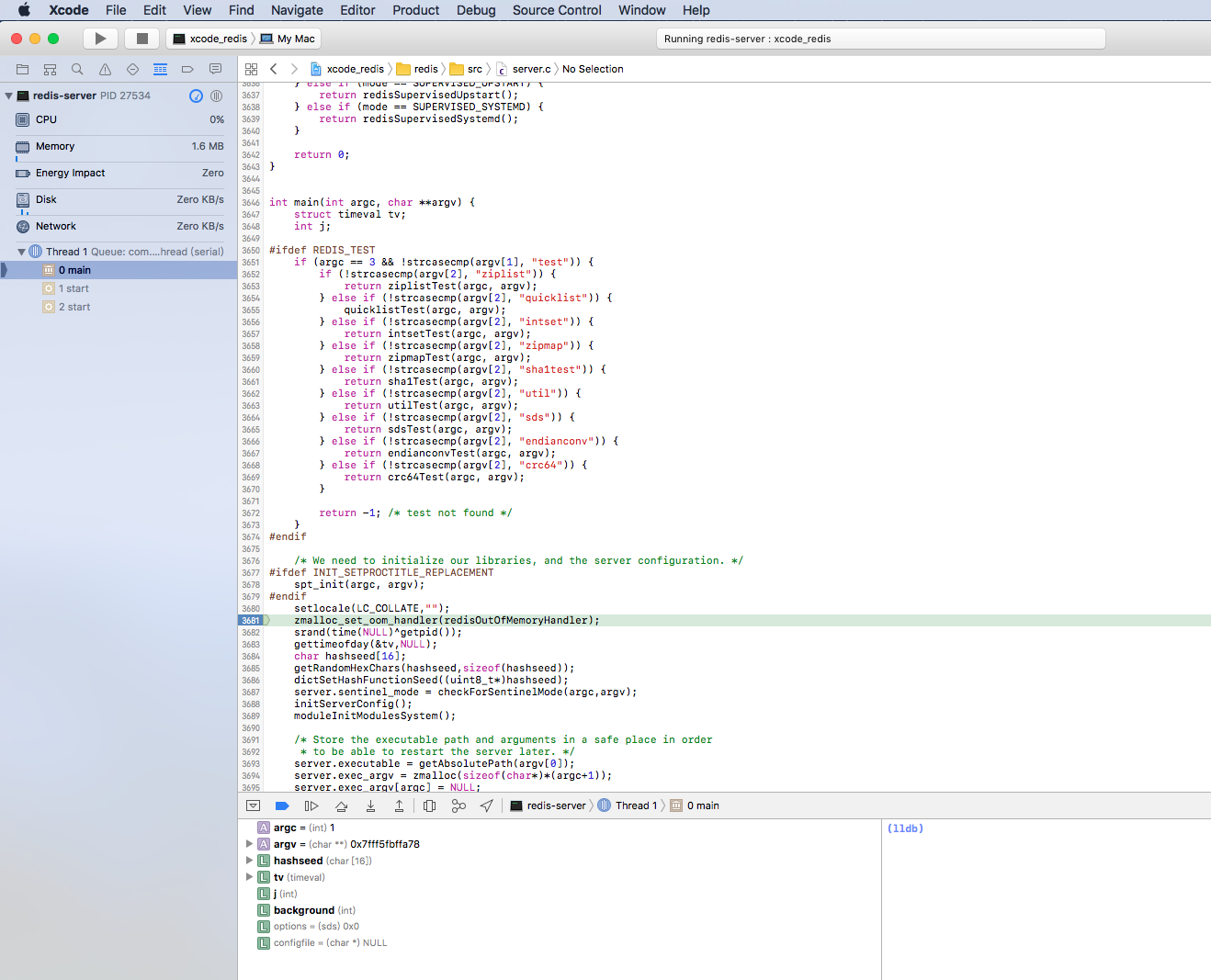Image resolution: width=1211 pixels, height=980 pixels.
Task: Expand the hashseed variable
Action: pos(249,861)
